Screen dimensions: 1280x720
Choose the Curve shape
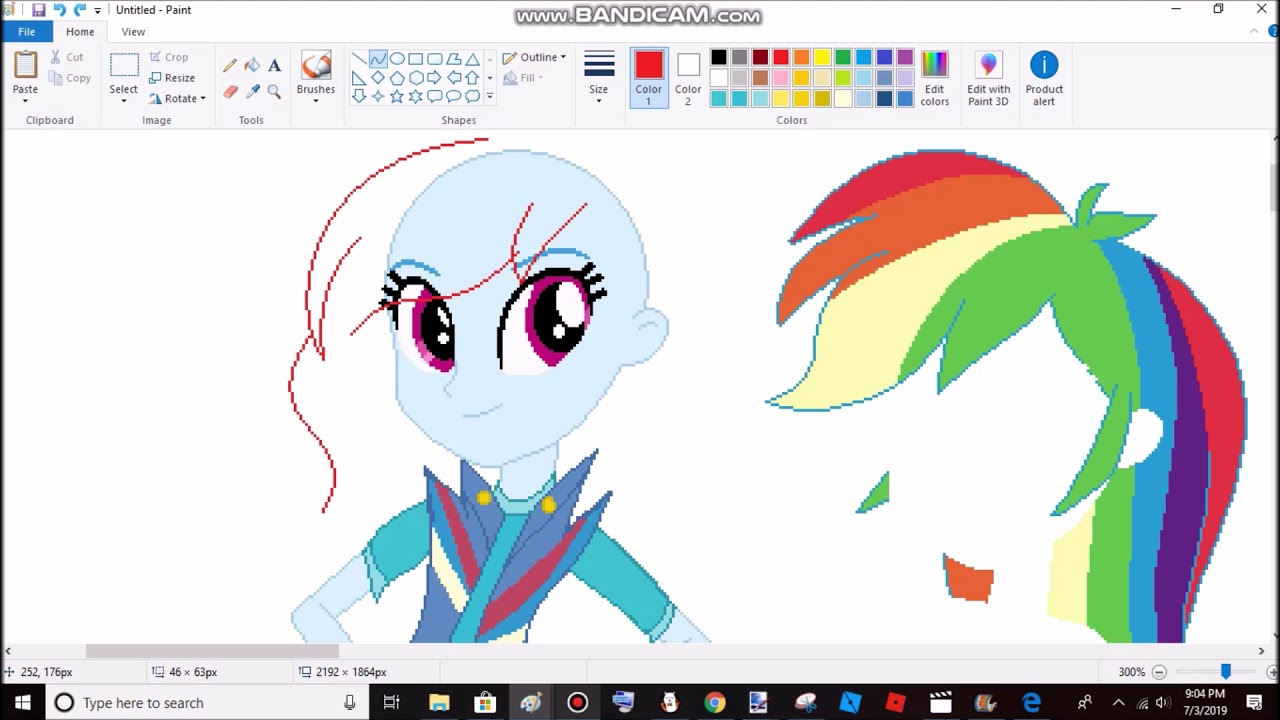tap(378, 59)
